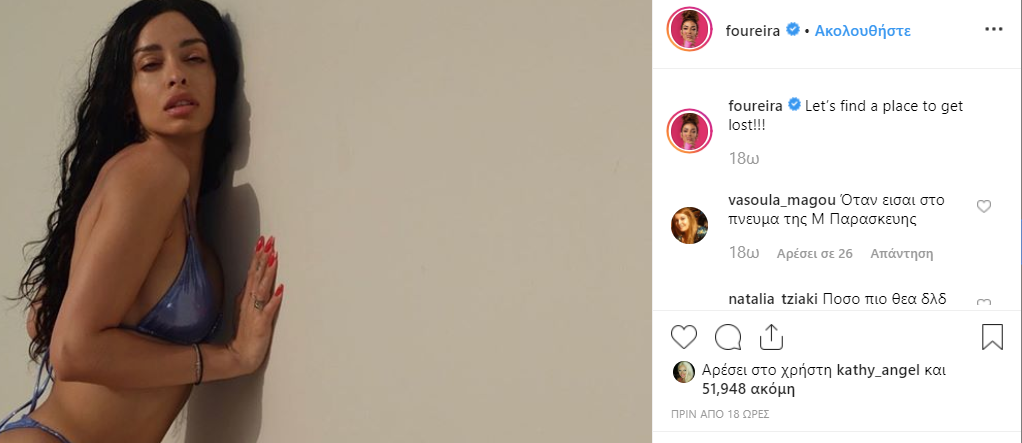Share the post via the share icon

tap(771, 337)
